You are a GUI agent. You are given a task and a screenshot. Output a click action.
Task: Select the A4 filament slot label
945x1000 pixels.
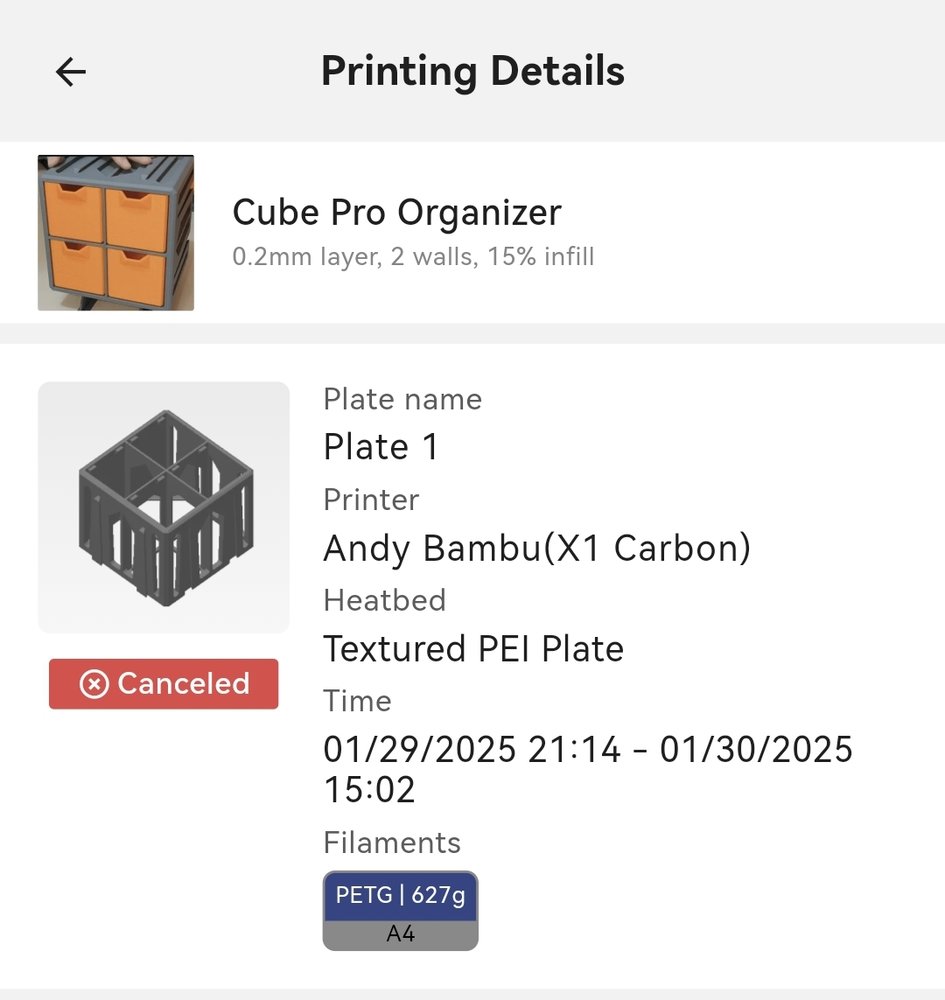[400, 936]
